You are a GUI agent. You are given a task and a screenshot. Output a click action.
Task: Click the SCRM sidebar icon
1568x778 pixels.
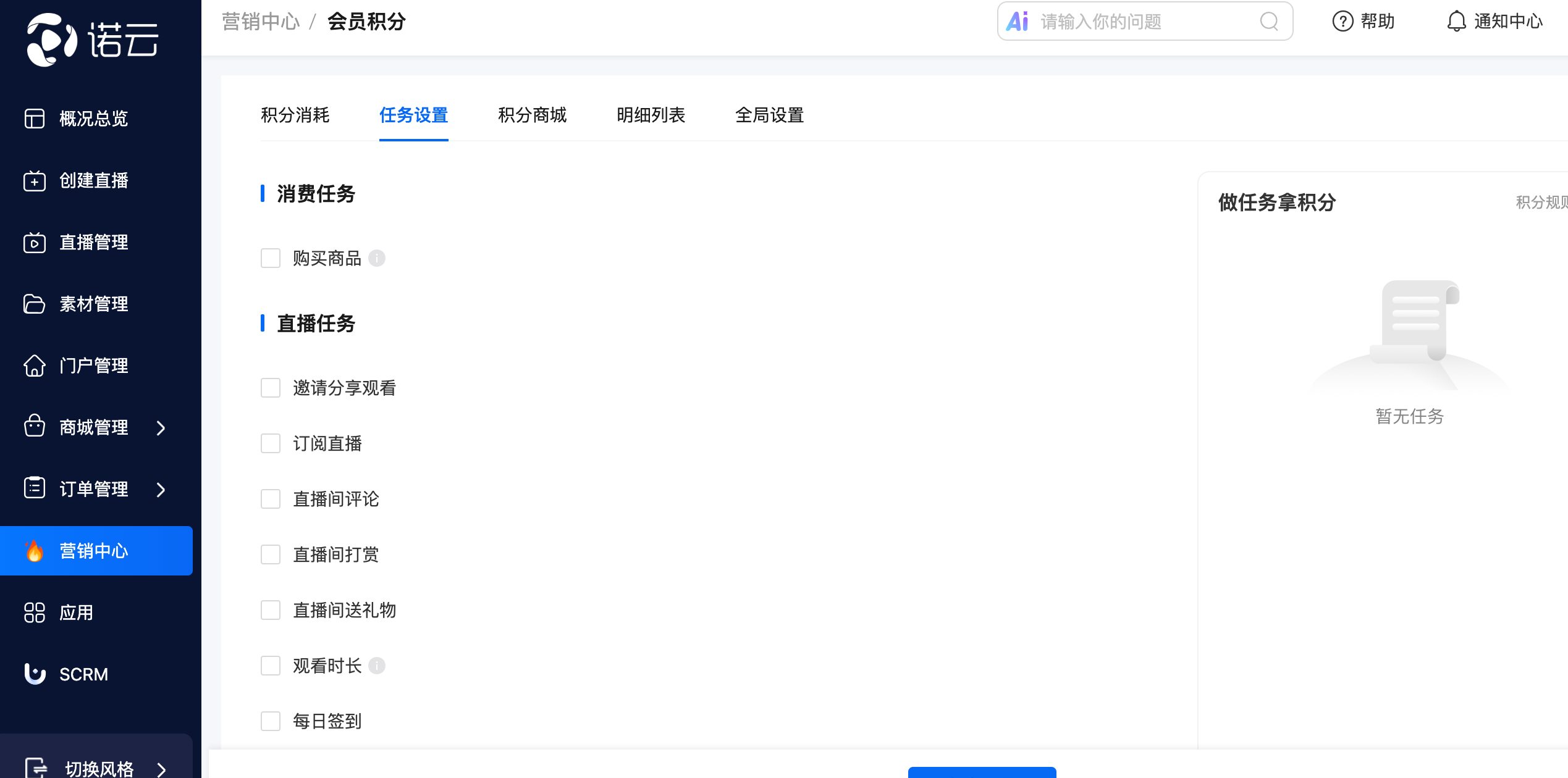tap(35, 674)
